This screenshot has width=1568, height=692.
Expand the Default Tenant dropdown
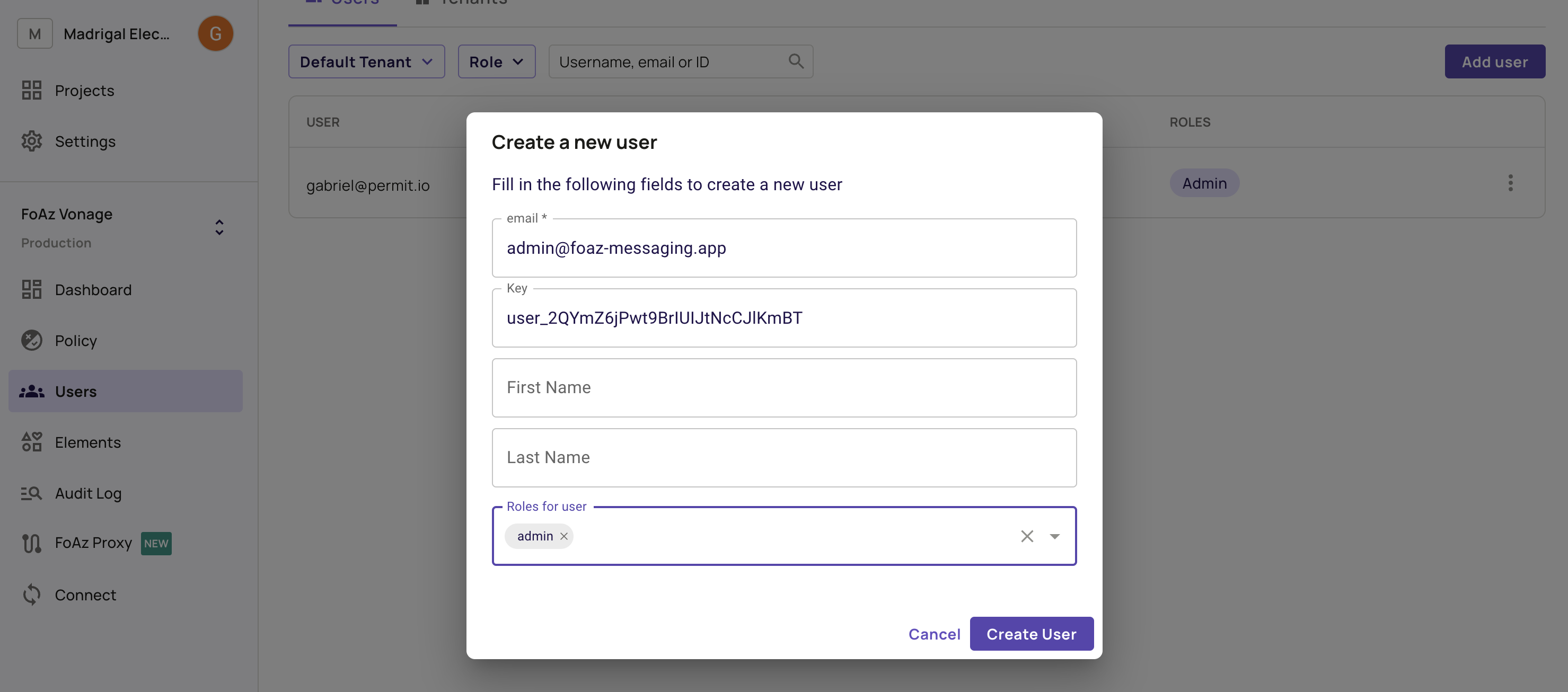coord(366,61)
